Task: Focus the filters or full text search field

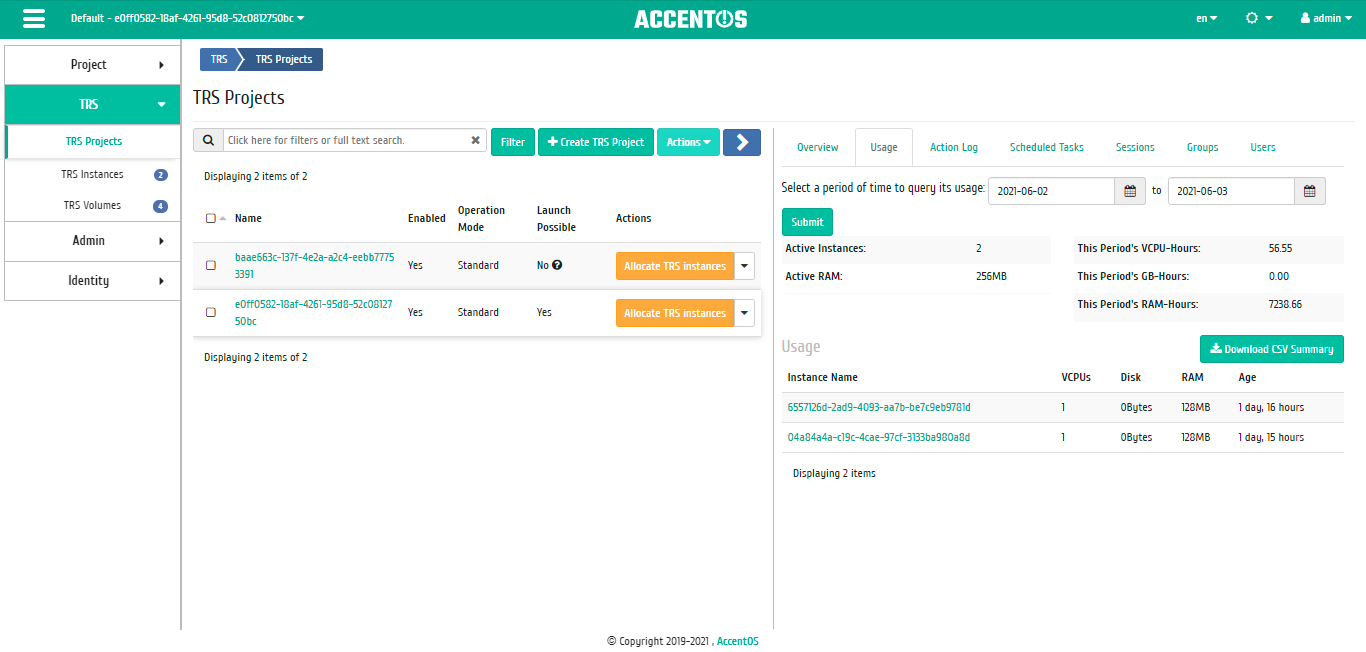Action: point(345,141)
